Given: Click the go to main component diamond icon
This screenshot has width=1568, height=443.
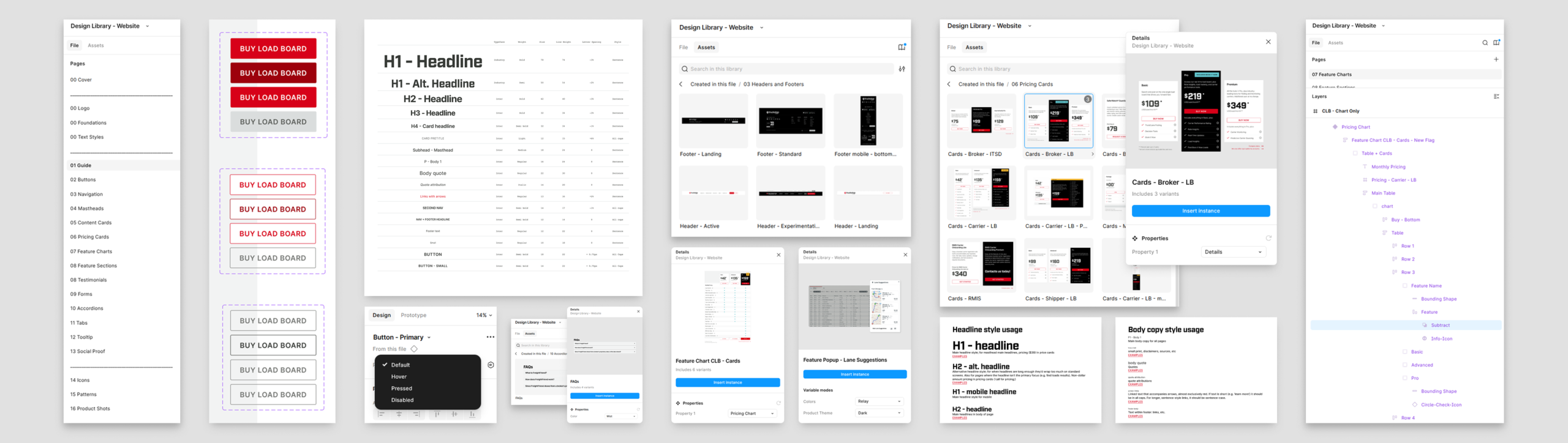Looking at the screenshot, I should 414,349.
